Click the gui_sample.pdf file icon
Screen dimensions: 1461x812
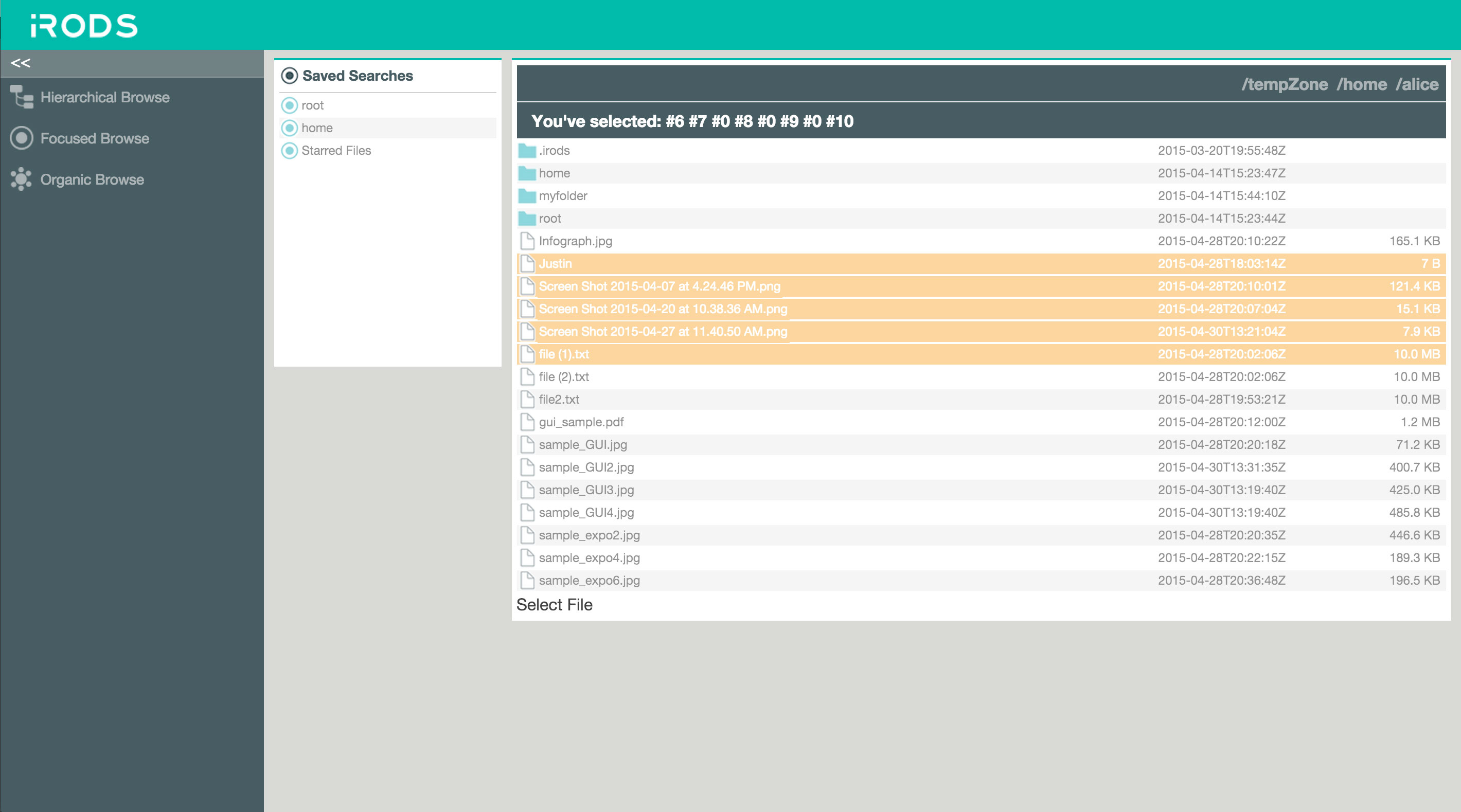(x=527, y=422)
